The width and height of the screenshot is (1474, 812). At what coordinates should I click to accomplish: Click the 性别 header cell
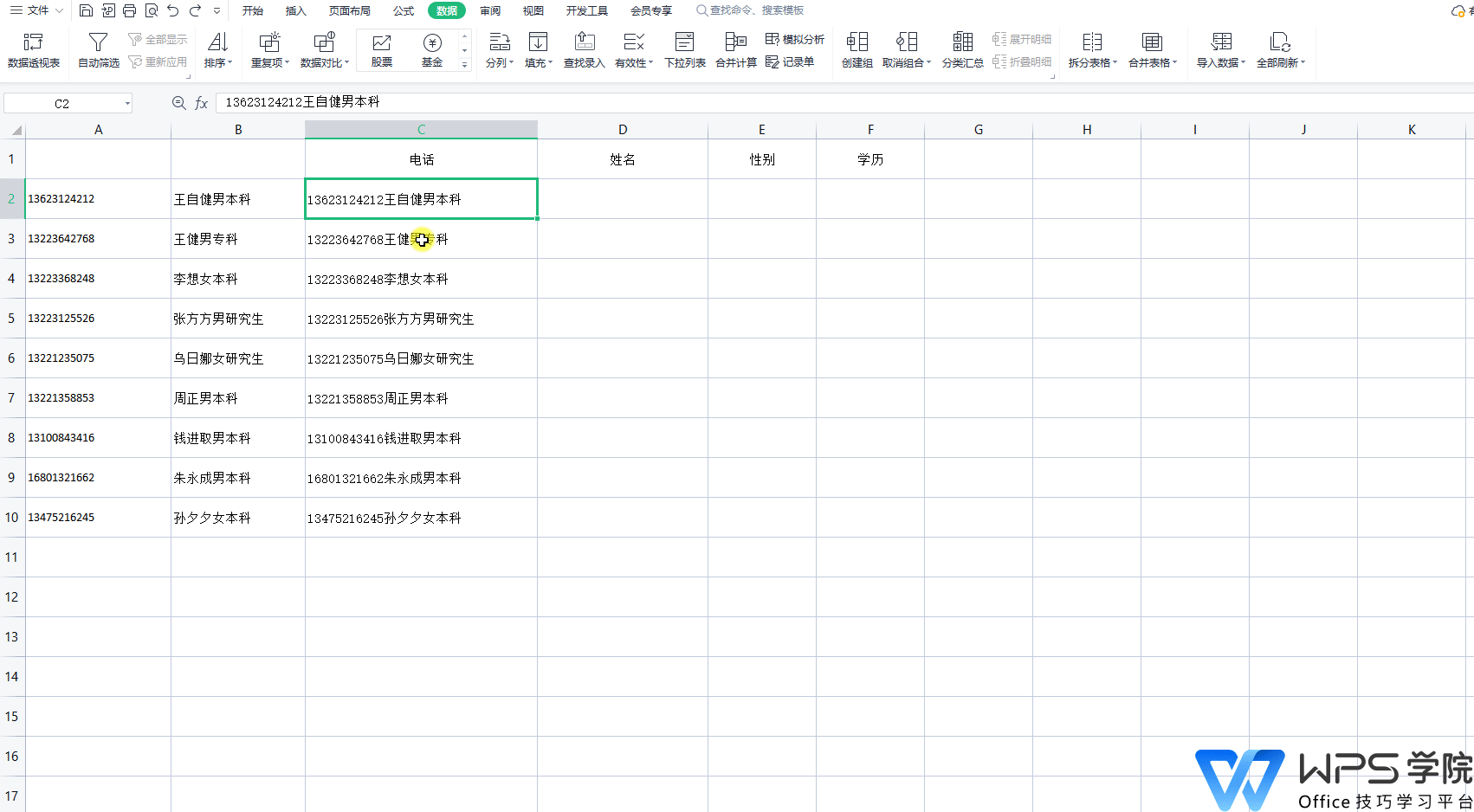point(762,159)
